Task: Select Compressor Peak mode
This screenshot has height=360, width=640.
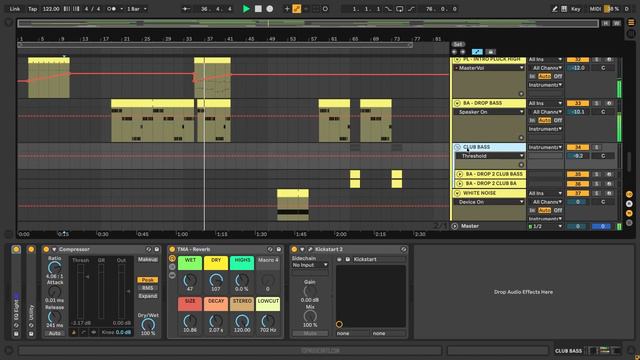Action: coord(148,280)
